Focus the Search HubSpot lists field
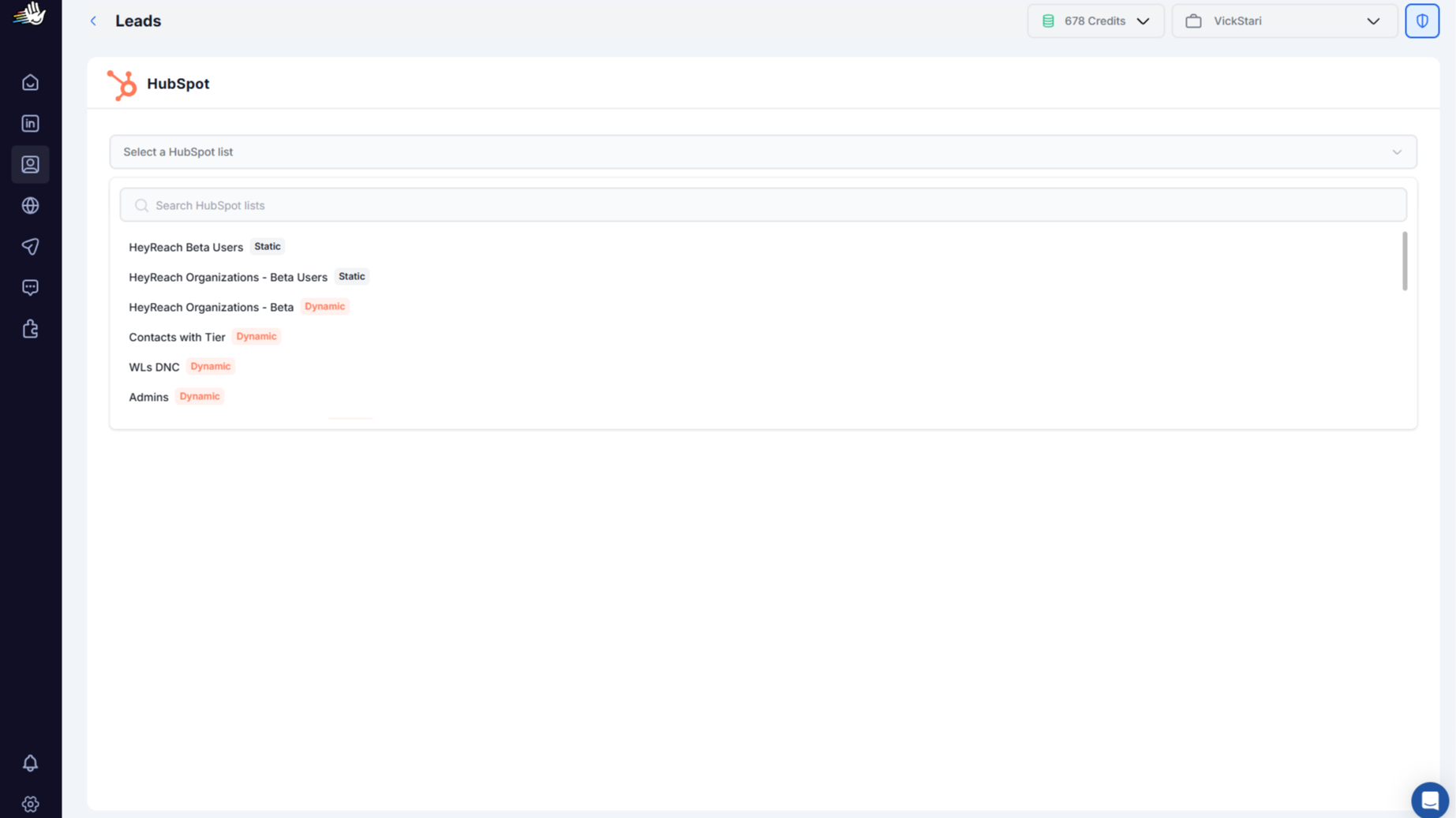The width and height of the screenshot is (1456, 818). click(x=763, y=206)
